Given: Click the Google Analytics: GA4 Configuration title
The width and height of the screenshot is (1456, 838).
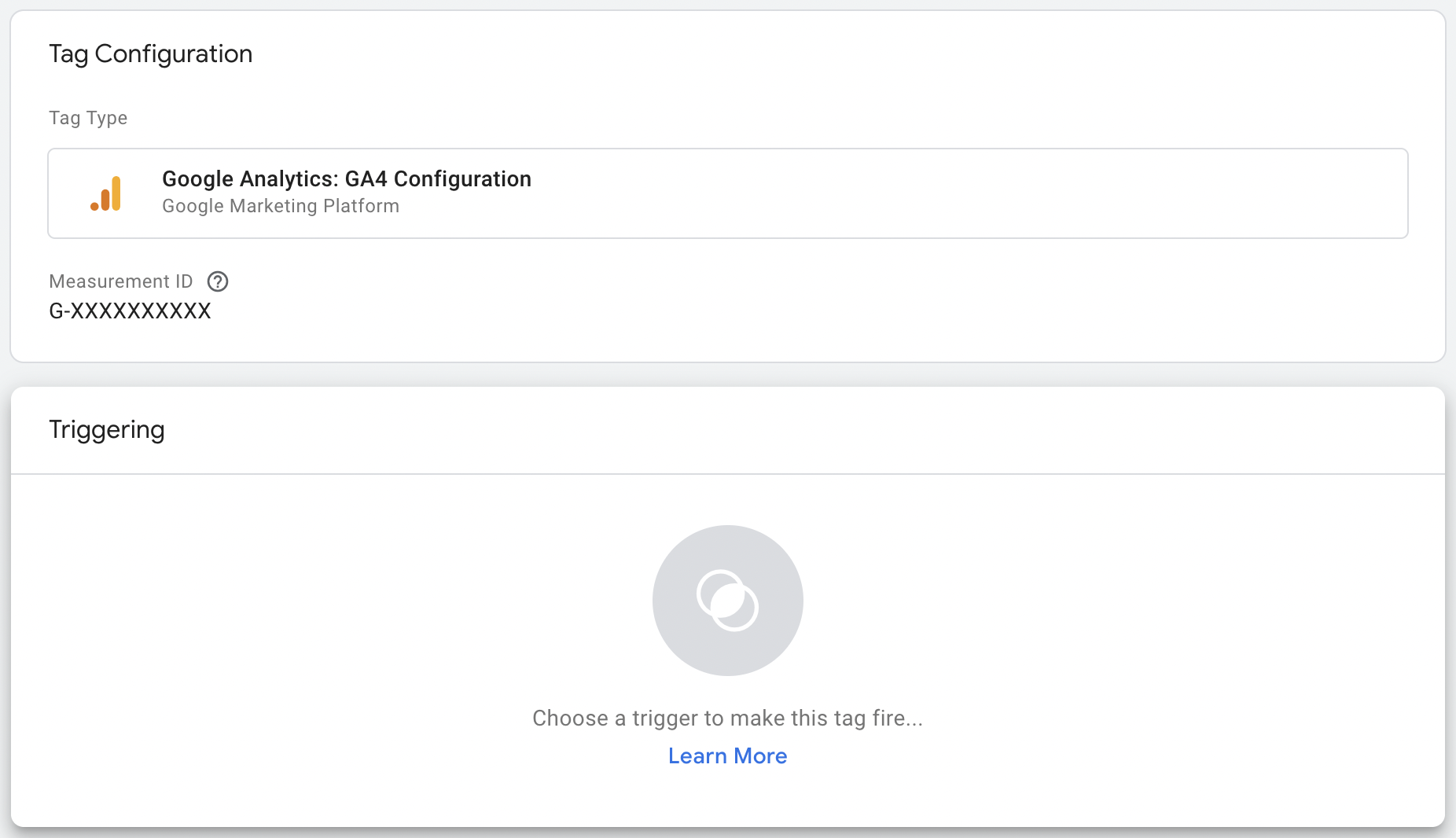Looking at the screenshot, I should (x=346, y=178).
